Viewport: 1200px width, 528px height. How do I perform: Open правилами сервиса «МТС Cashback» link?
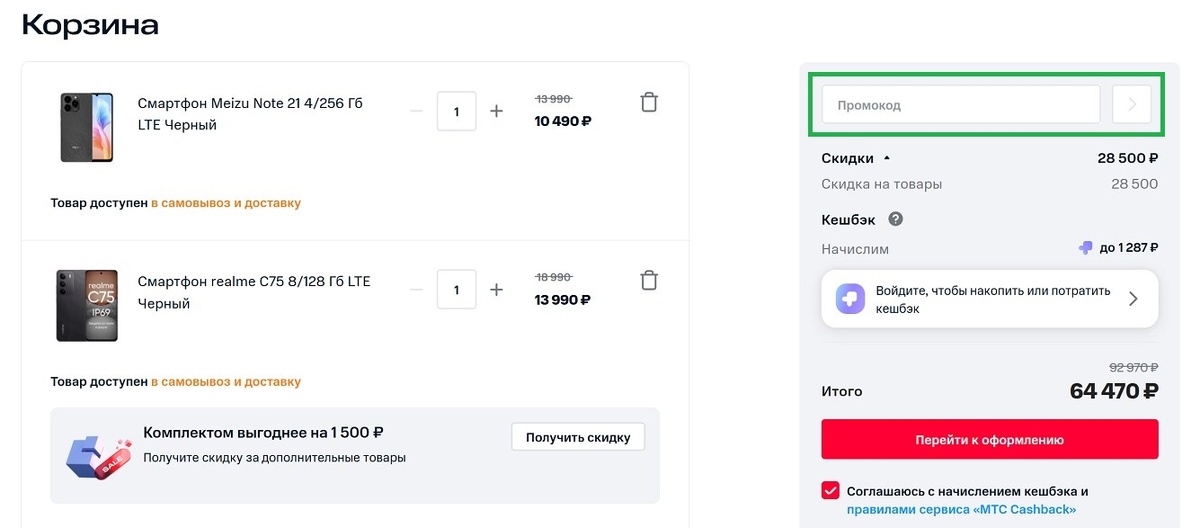[x=961, y=509]
